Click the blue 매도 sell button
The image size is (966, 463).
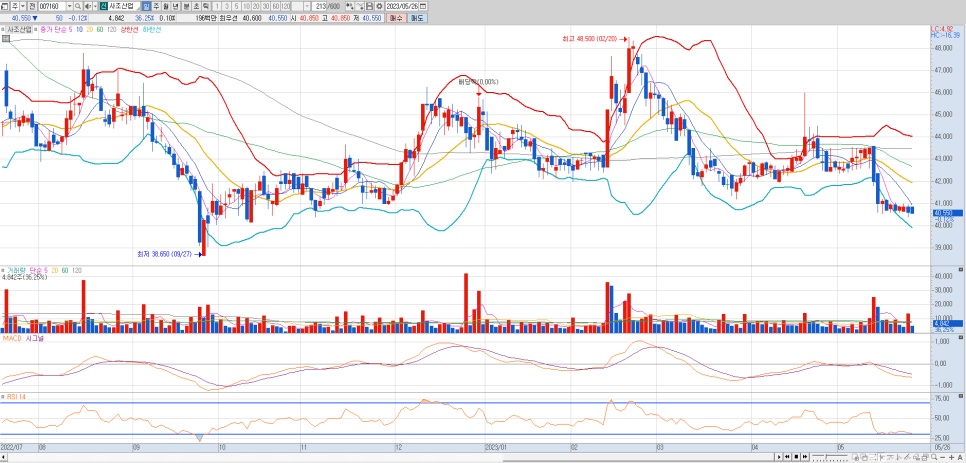[416, 18]
